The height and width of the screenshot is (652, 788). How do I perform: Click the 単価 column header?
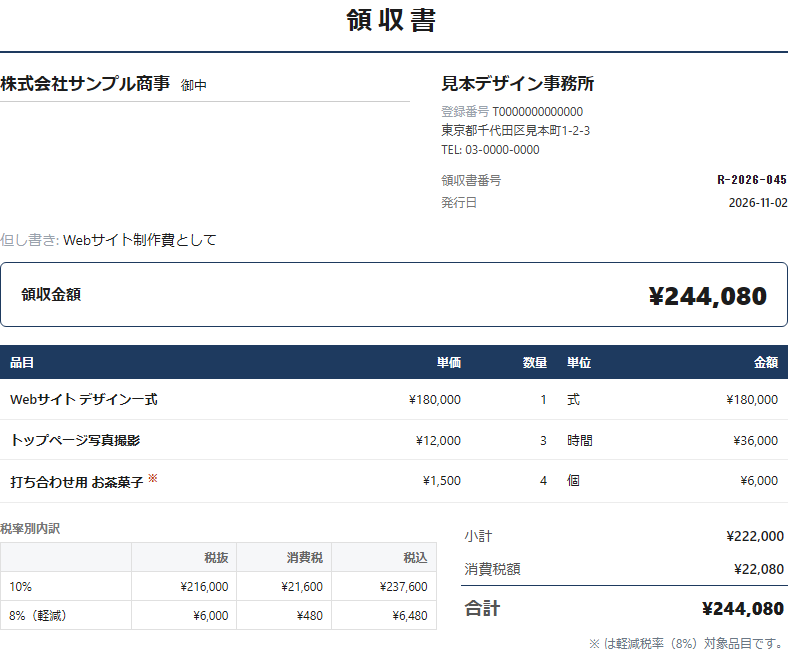[449, 362]
